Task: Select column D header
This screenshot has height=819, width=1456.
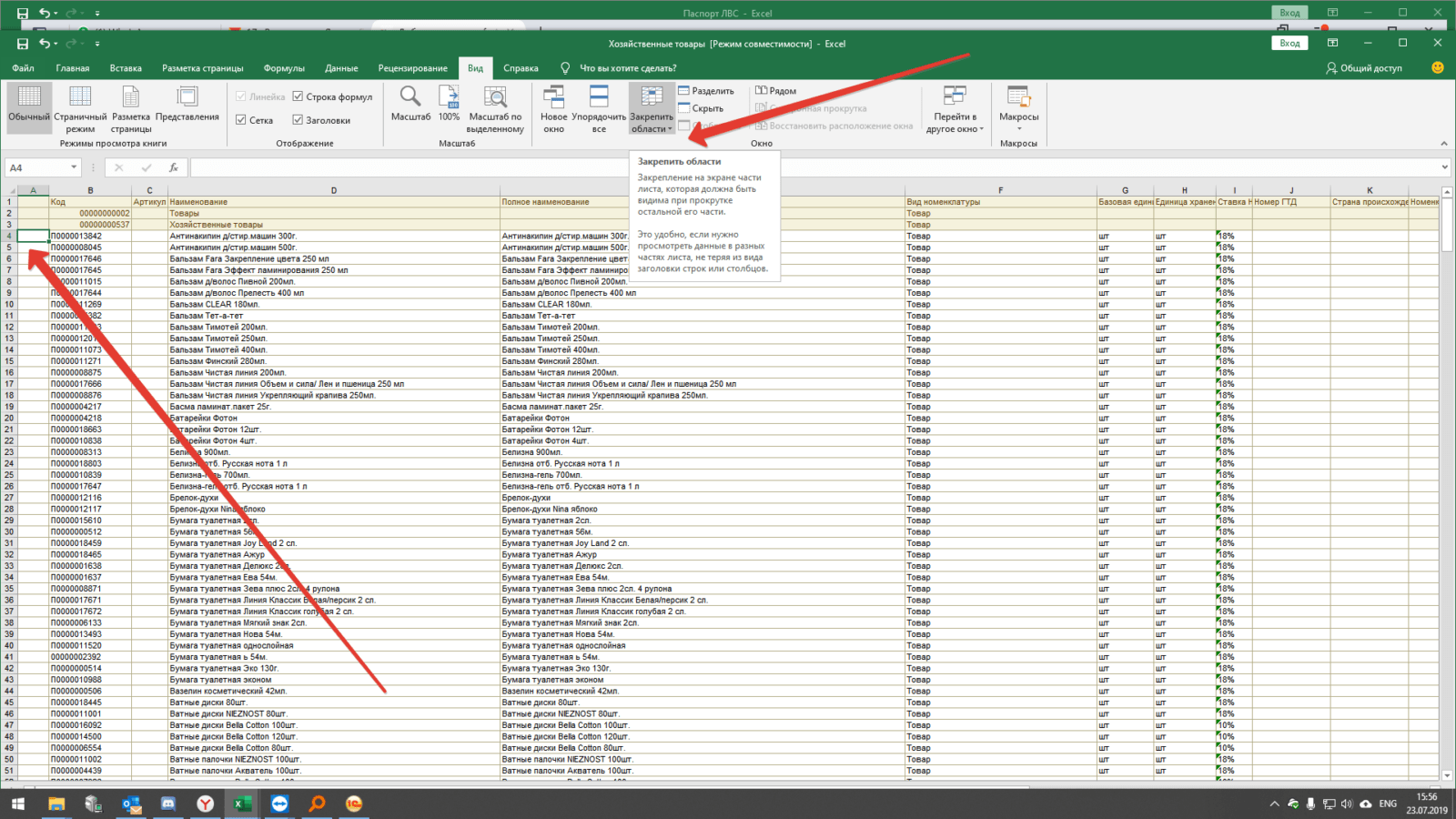Action: click(334, 190)
